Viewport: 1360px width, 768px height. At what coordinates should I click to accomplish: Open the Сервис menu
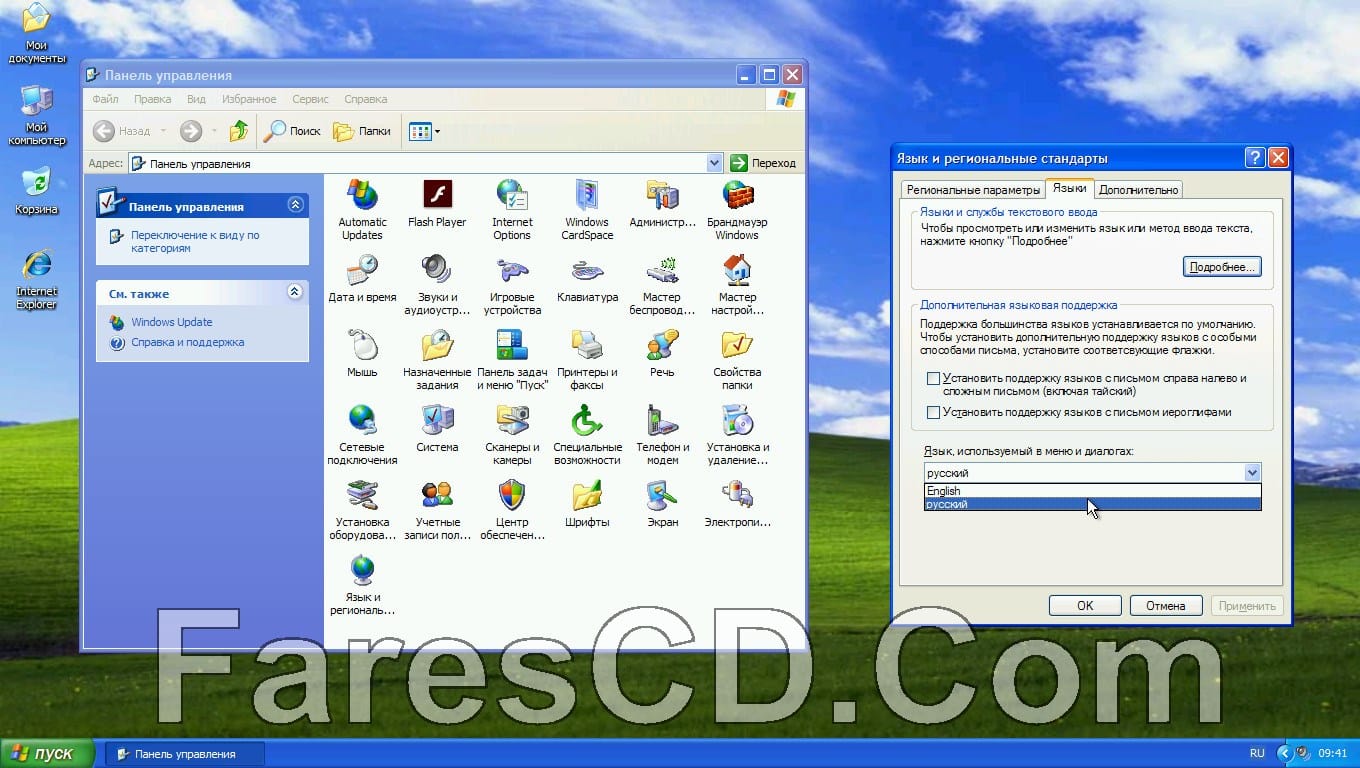[x=310, y=99]
